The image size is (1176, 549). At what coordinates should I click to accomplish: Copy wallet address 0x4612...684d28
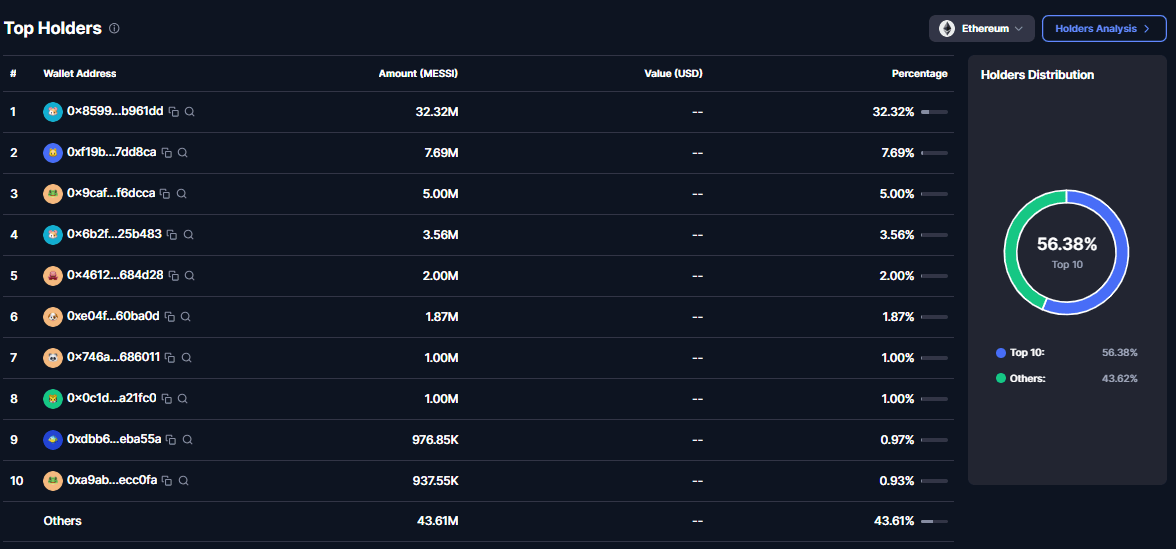[173, 275]
